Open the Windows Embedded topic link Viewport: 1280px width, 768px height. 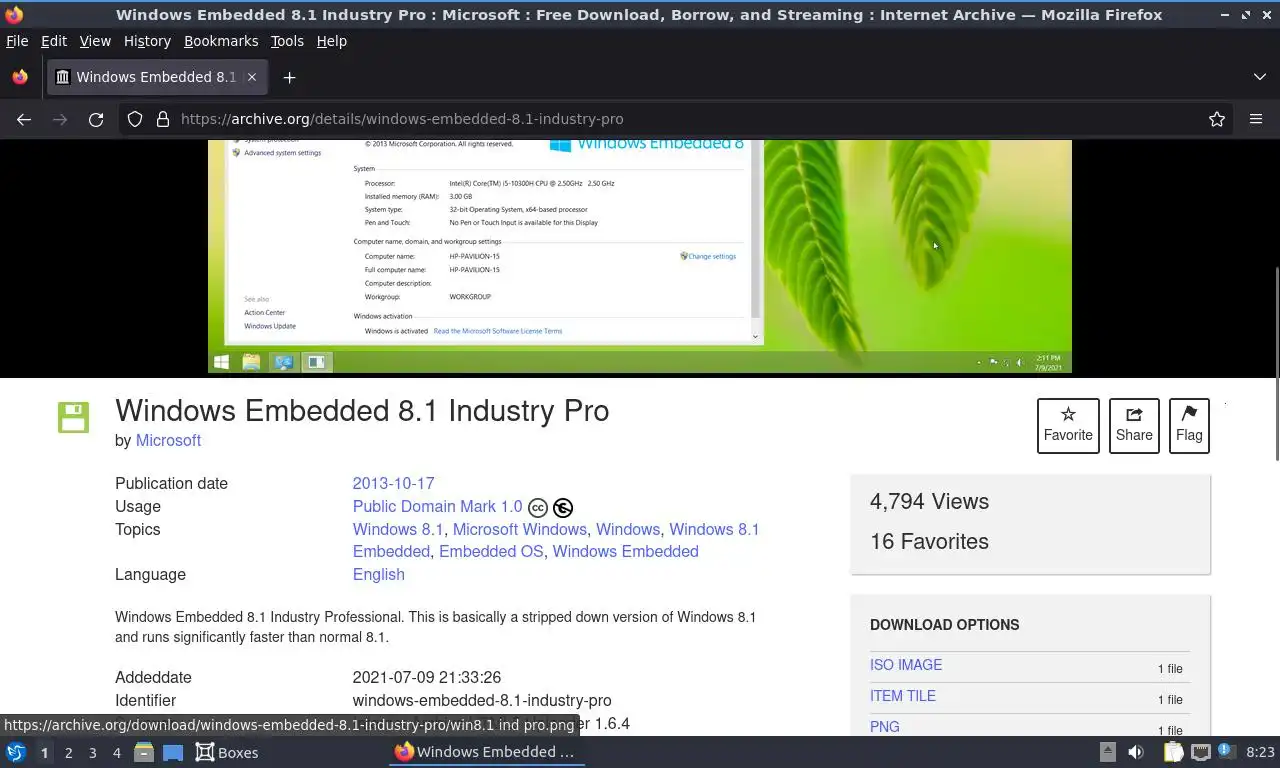pos(625,551)
